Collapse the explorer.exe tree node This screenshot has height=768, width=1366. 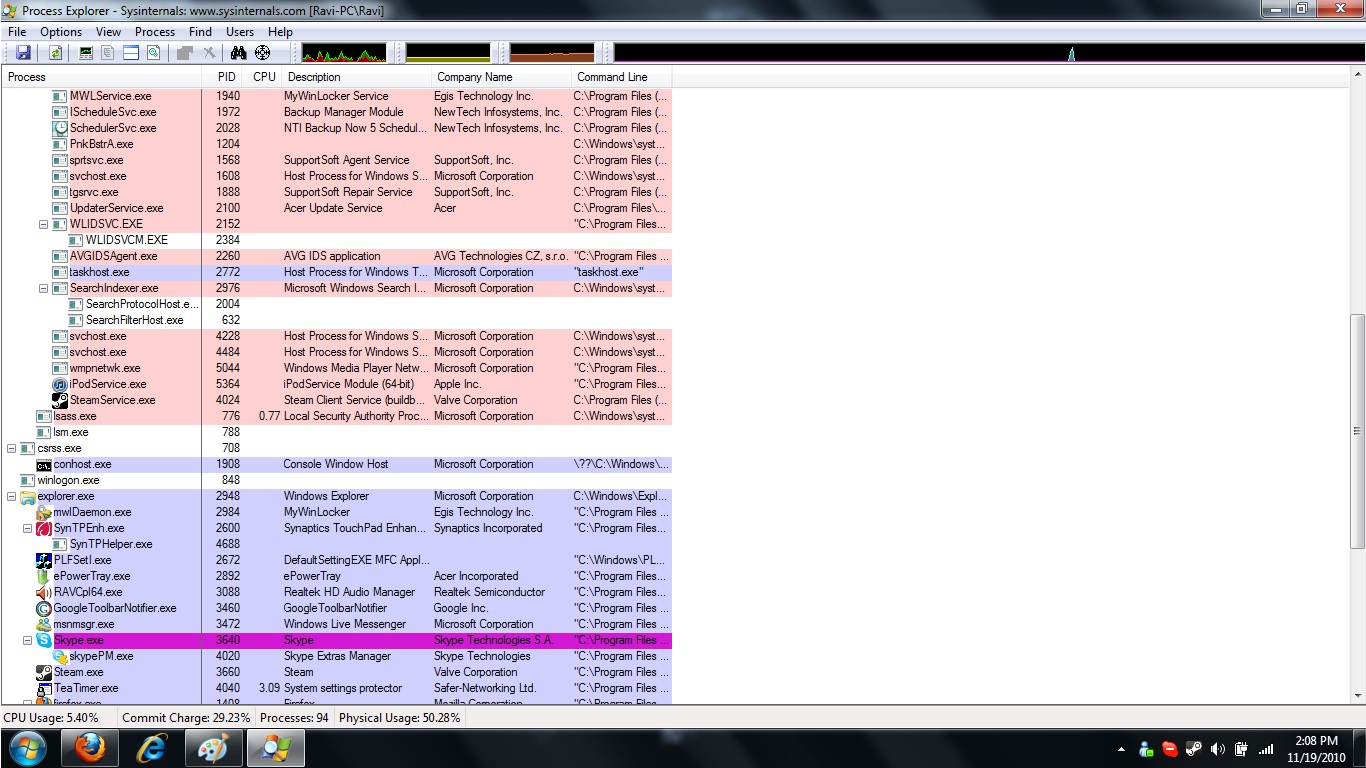point(11,496)
